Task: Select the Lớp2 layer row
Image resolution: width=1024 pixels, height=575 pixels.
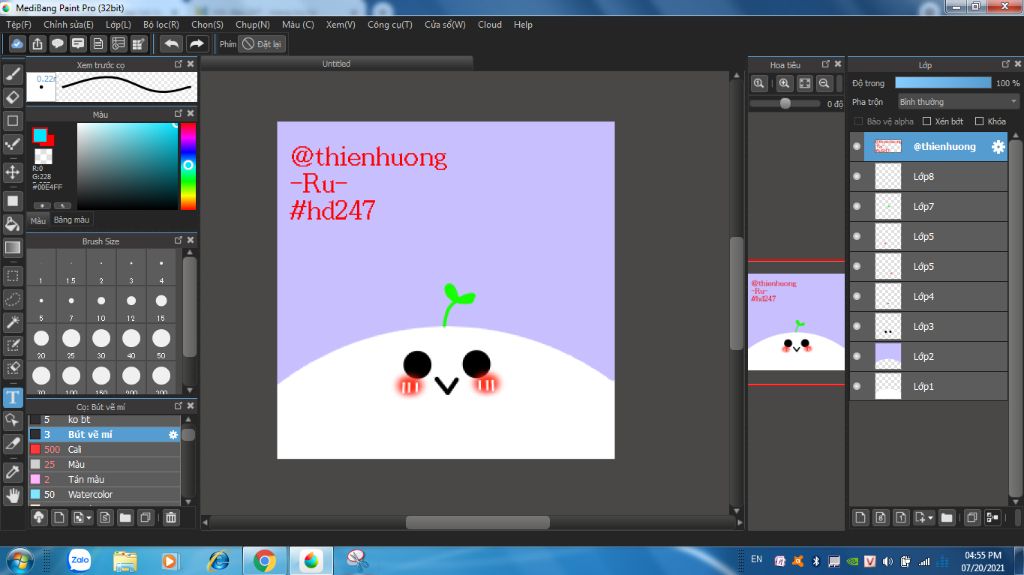Action: [x=929, y=356]
